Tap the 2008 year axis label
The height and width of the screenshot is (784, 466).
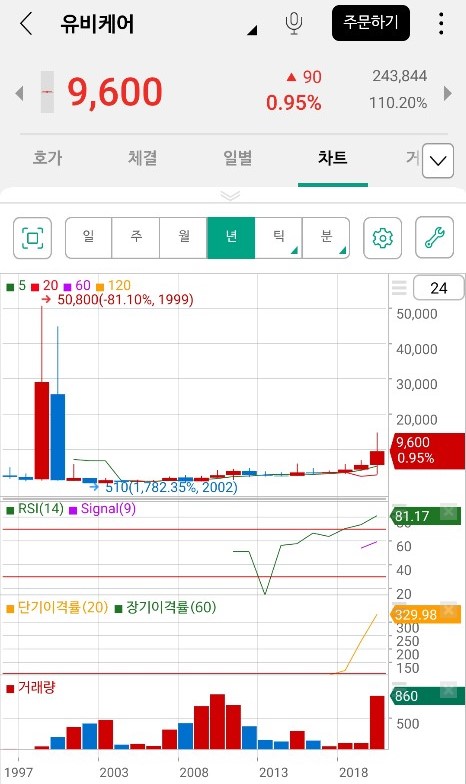pyautogui.click(x=194, y=772)
